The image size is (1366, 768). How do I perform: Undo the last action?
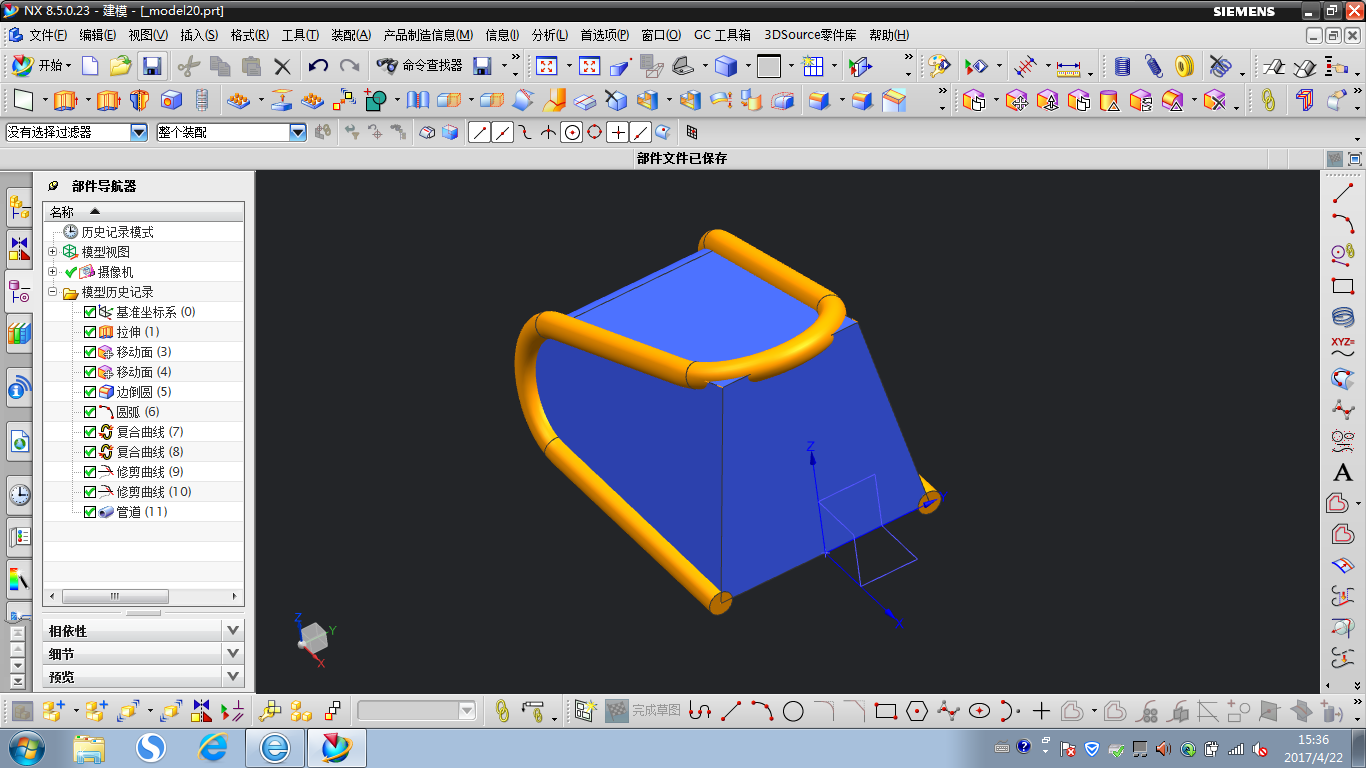point(318,66)
